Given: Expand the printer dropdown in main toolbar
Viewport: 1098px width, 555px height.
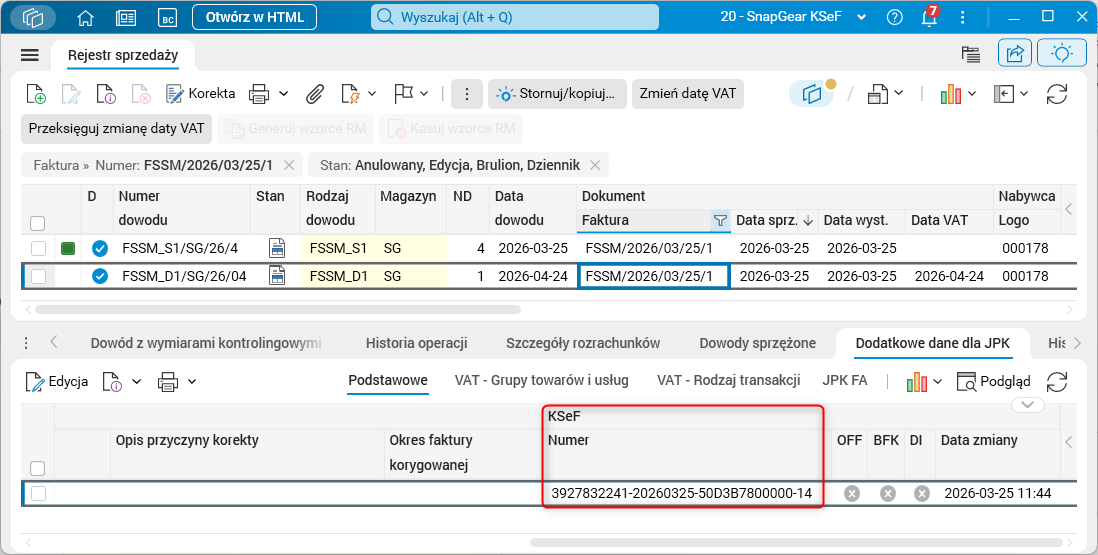Looking at the screenshot, I should coord(284,94).
